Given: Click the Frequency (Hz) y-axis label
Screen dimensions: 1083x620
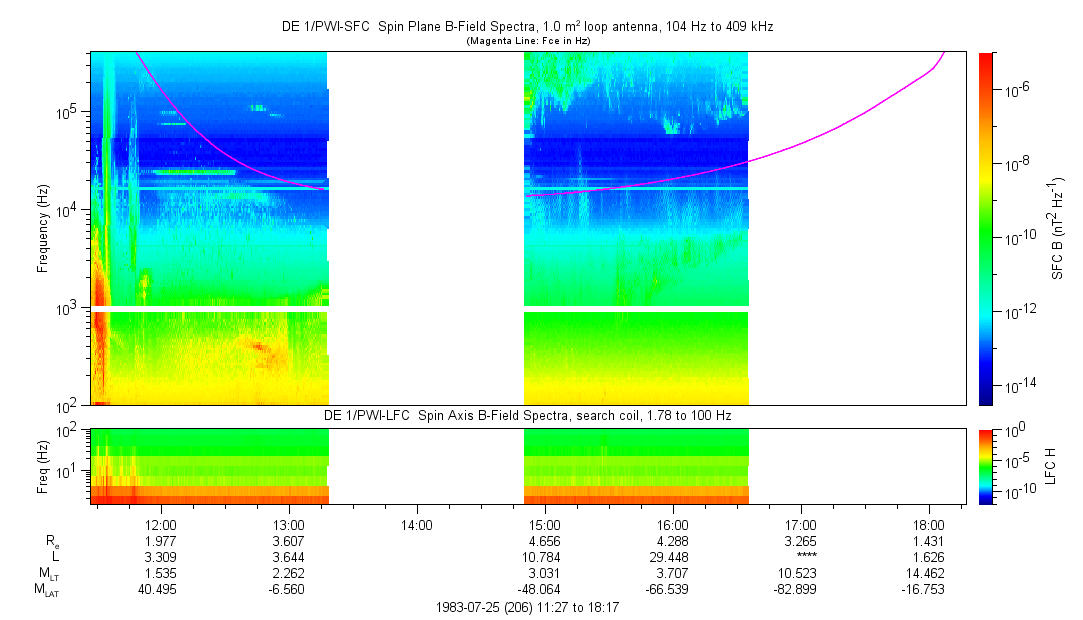Looking at the screenshot, I should (44, 228).
